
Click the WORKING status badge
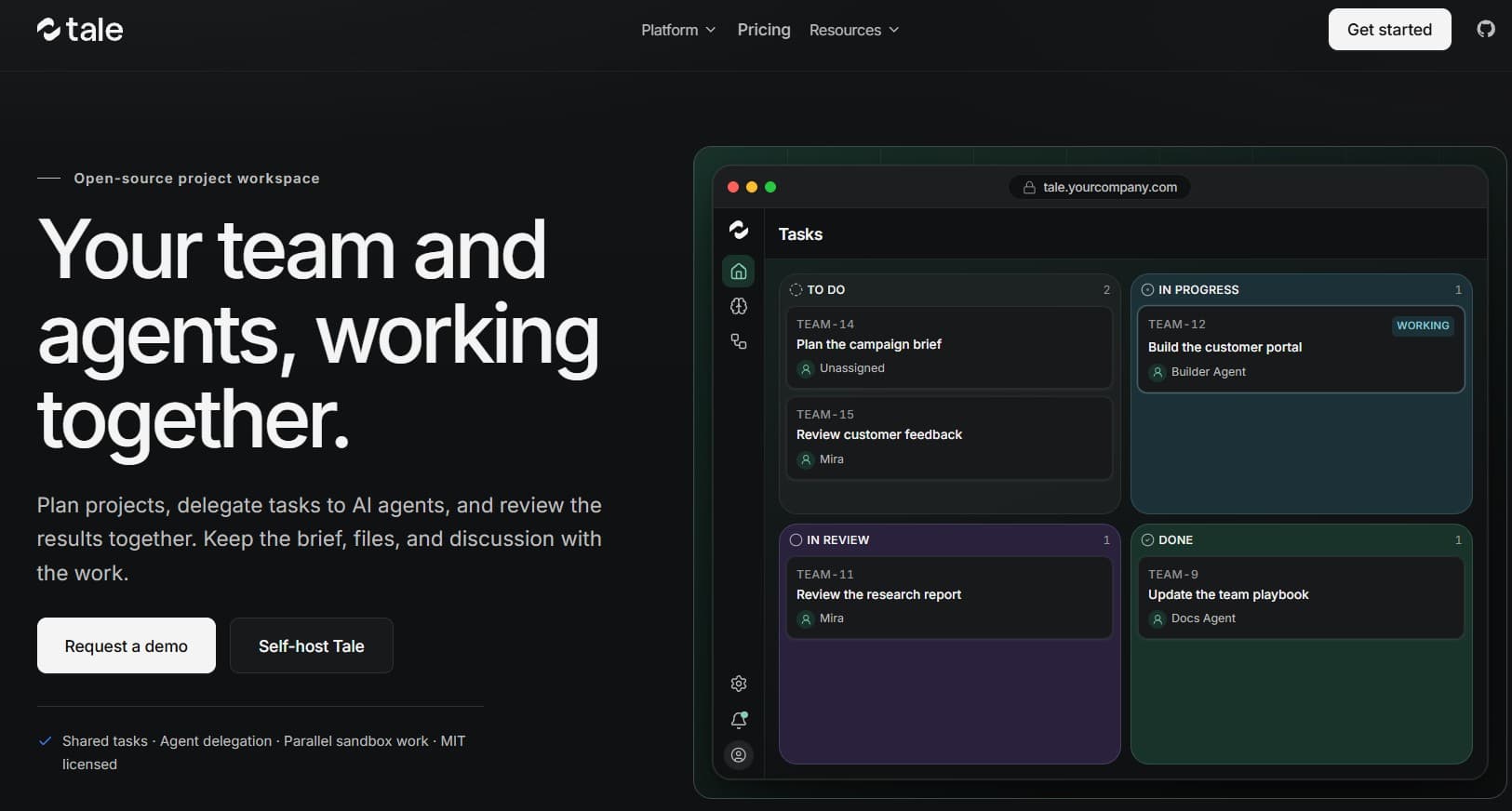(x=1423, y=326)
